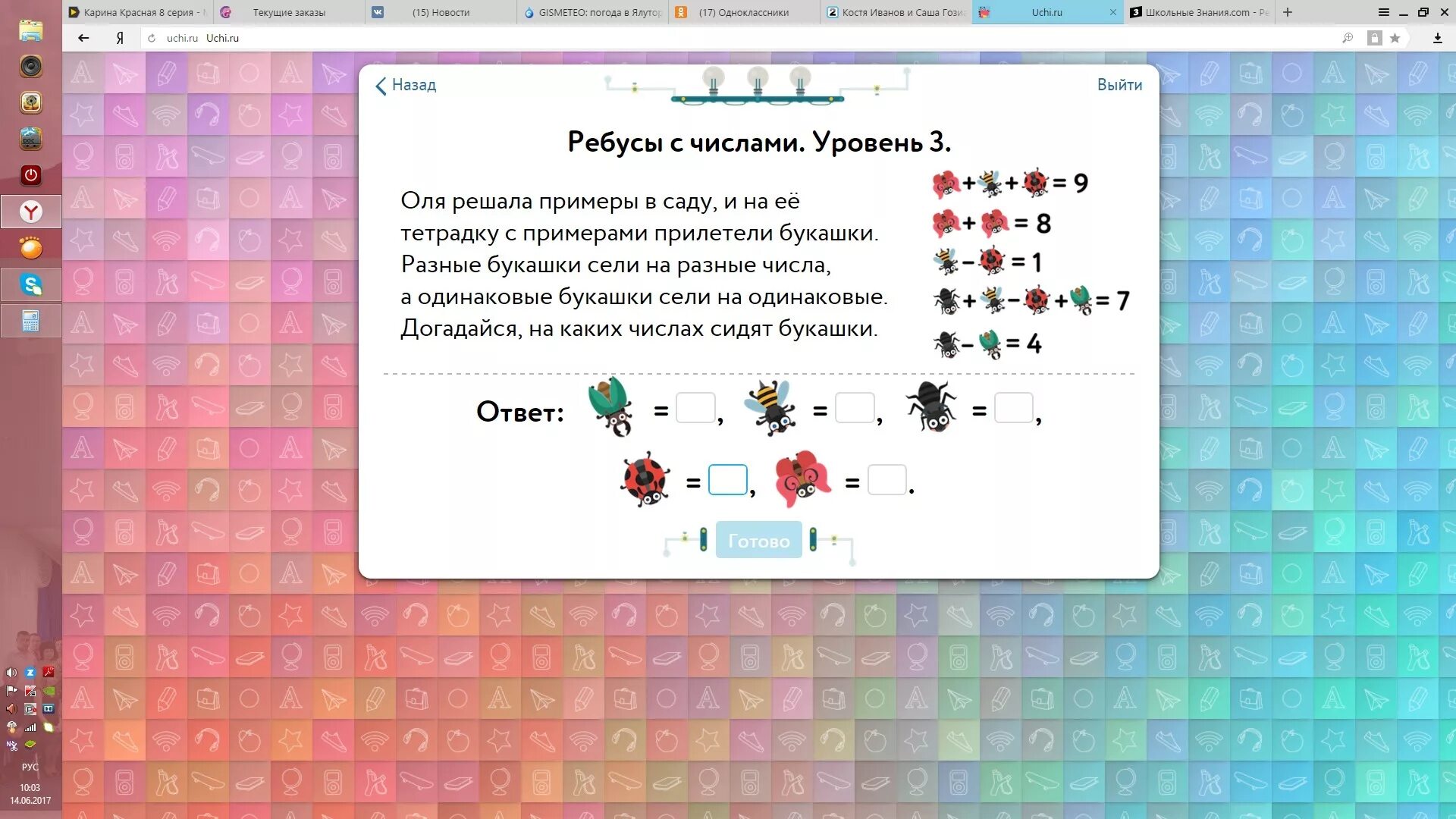Click answer box for green beetle
The height and width of the screenshot is (819, 1456).
695,409
